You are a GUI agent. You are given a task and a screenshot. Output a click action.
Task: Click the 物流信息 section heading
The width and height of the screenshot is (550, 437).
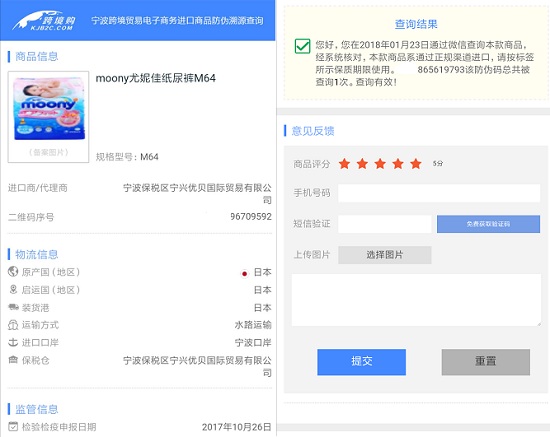point(36,254)
